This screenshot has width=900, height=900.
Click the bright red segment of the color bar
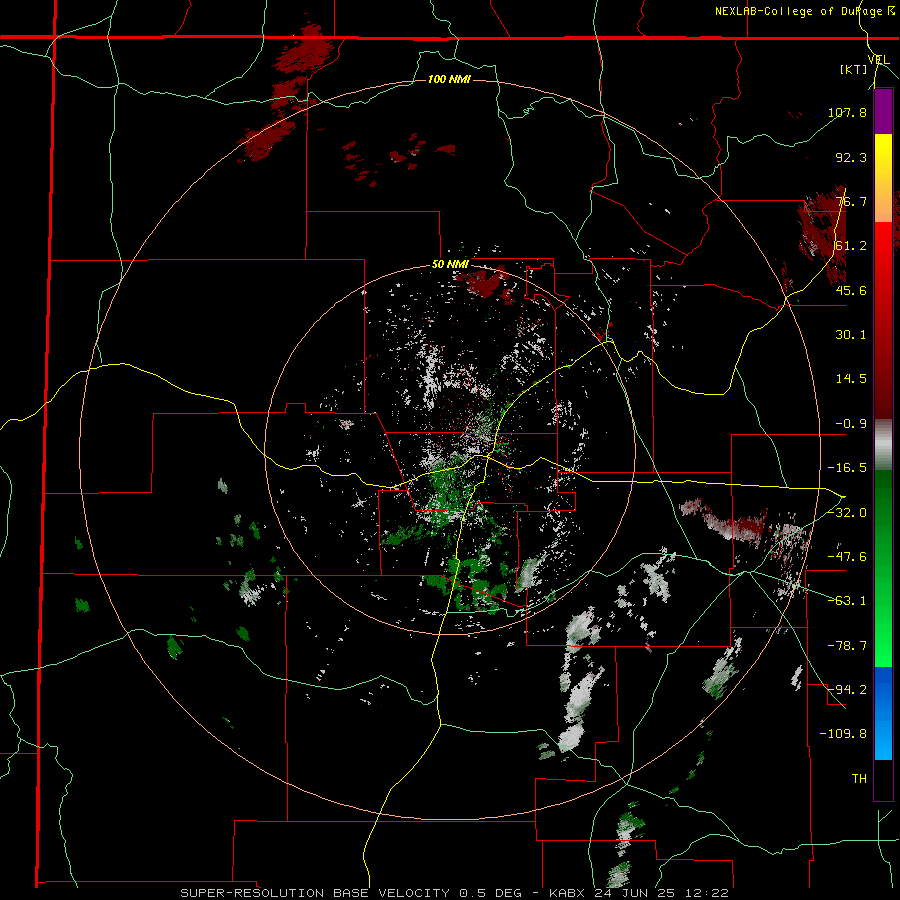click(x=883, y=245)
